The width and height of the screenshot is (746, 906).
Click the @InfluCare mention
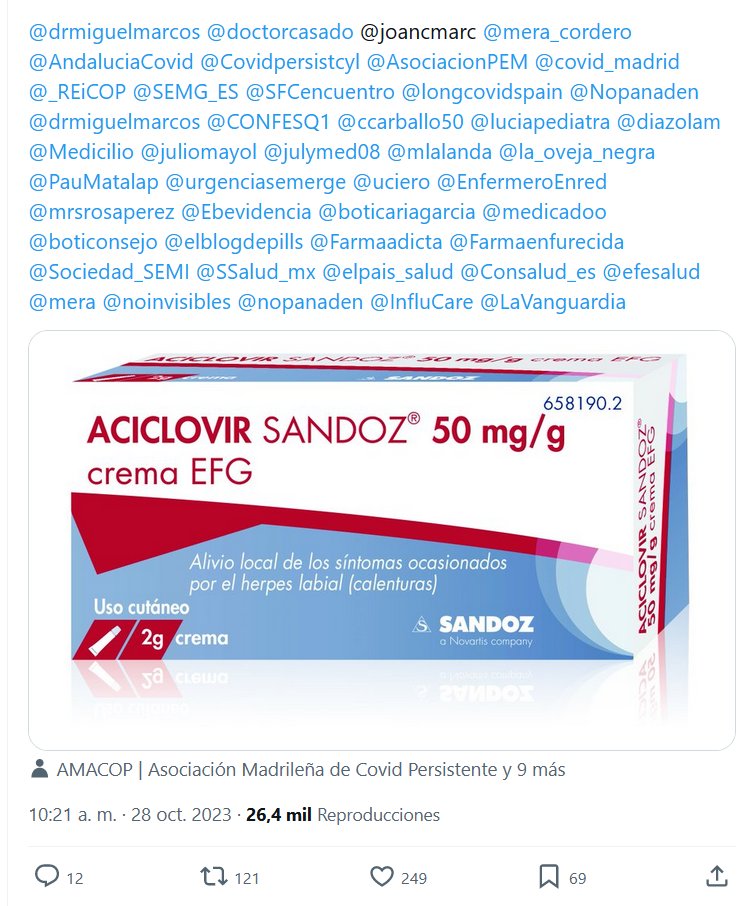point(422,302)
